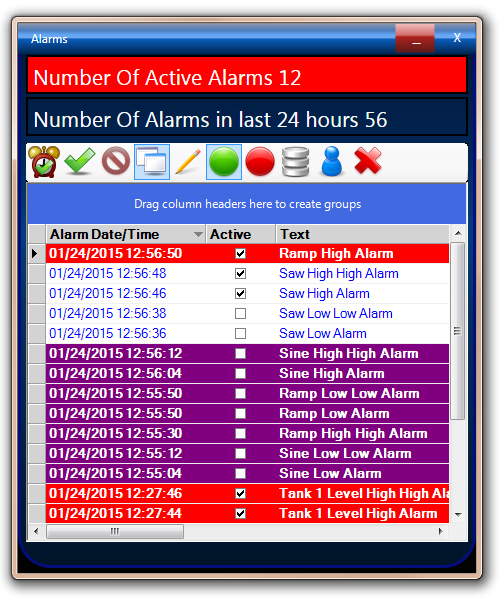
Task: Click the Active column header
Action: (x=241, y=234)
